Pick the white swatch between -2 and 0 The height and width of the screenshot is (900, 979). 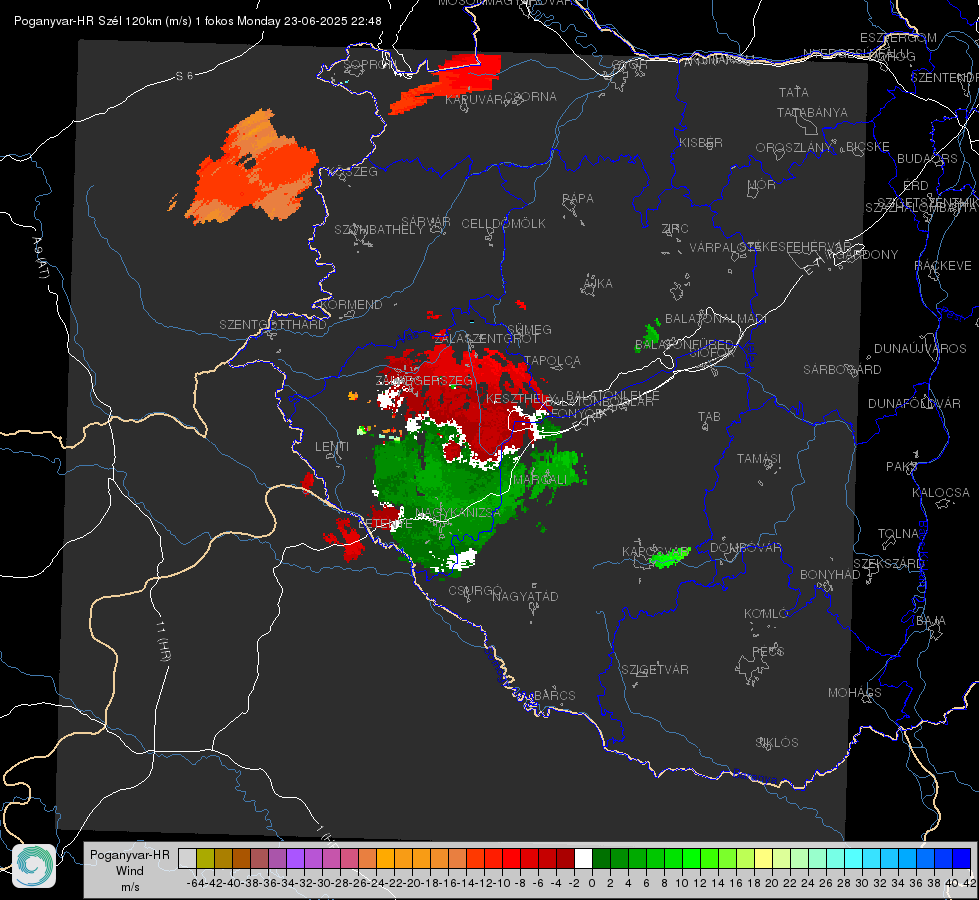pyautogui.click(x=583, y=859)
